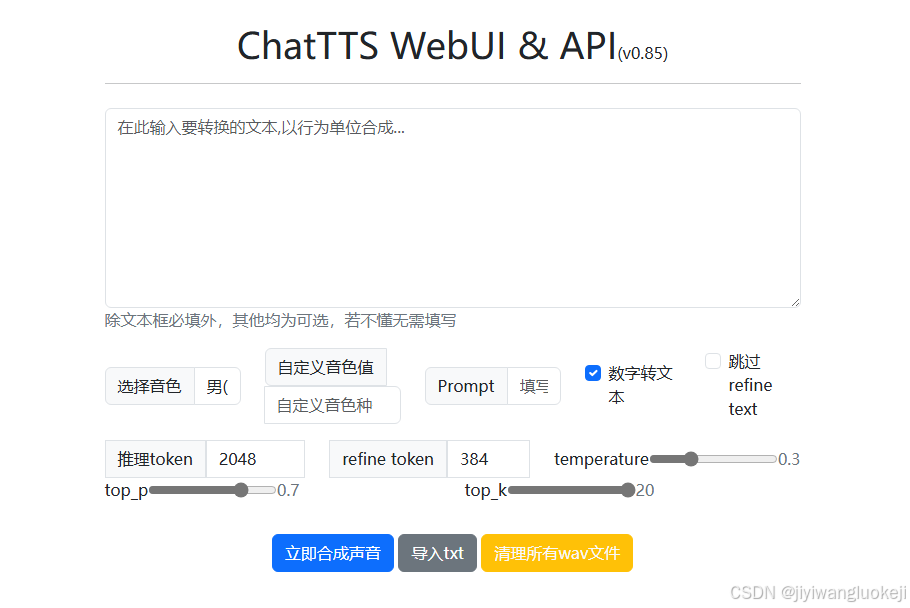
Task: Click the 推理token label
Action: (155, 459)
